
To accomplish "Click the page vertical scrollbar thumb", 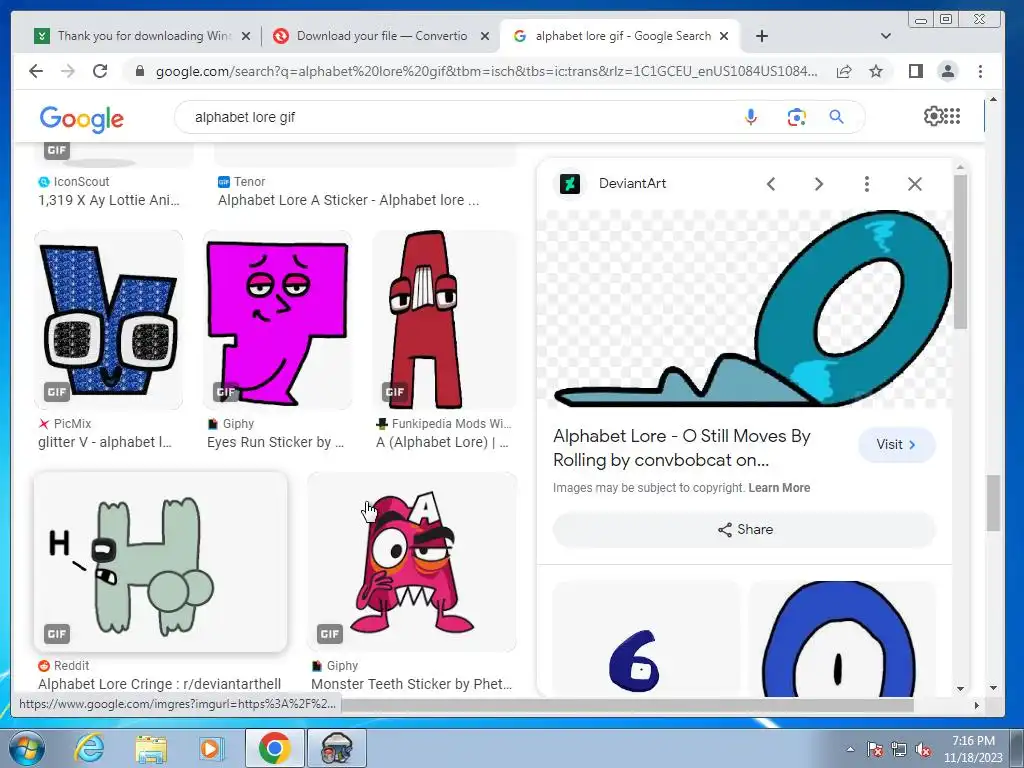I will (x=993, y=503).
